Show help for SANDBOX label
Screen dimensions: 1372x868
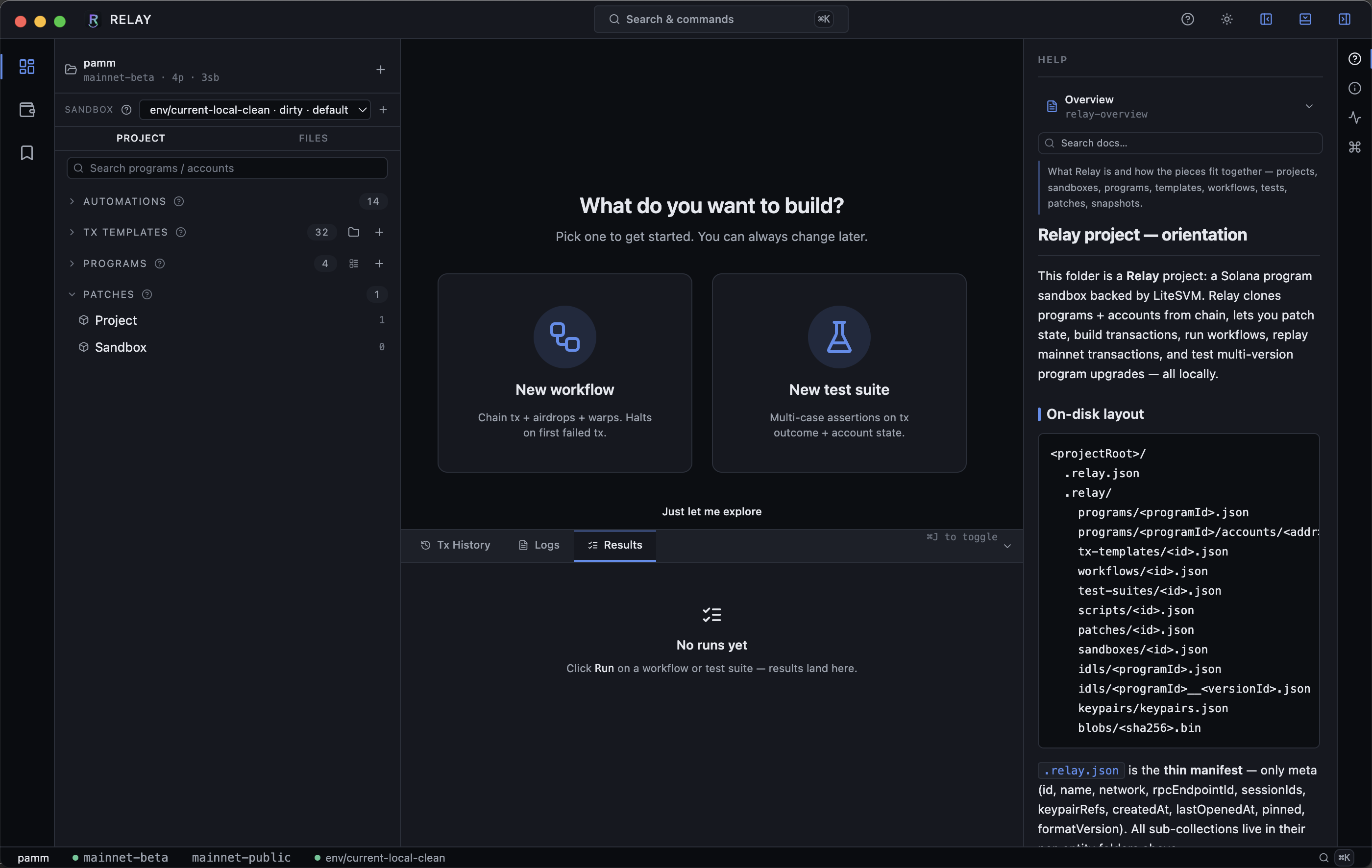[126, 109]
